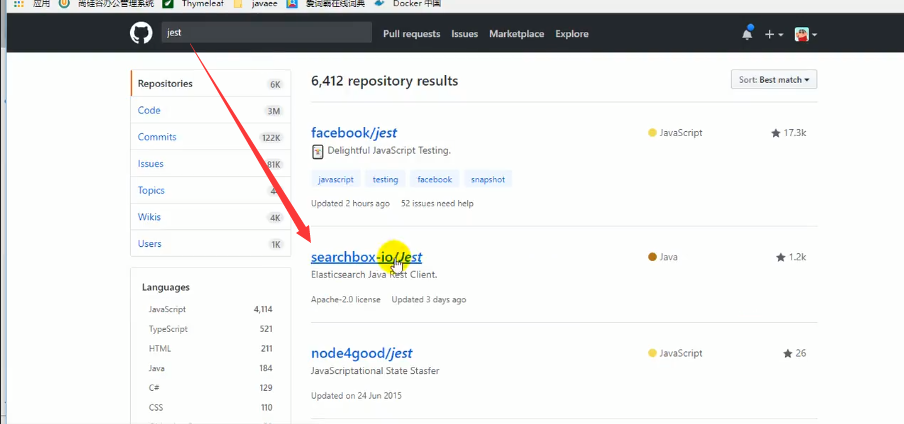The image size is (904, 424).
Task: Filter by HTML language 211
Action: point(210,348)
